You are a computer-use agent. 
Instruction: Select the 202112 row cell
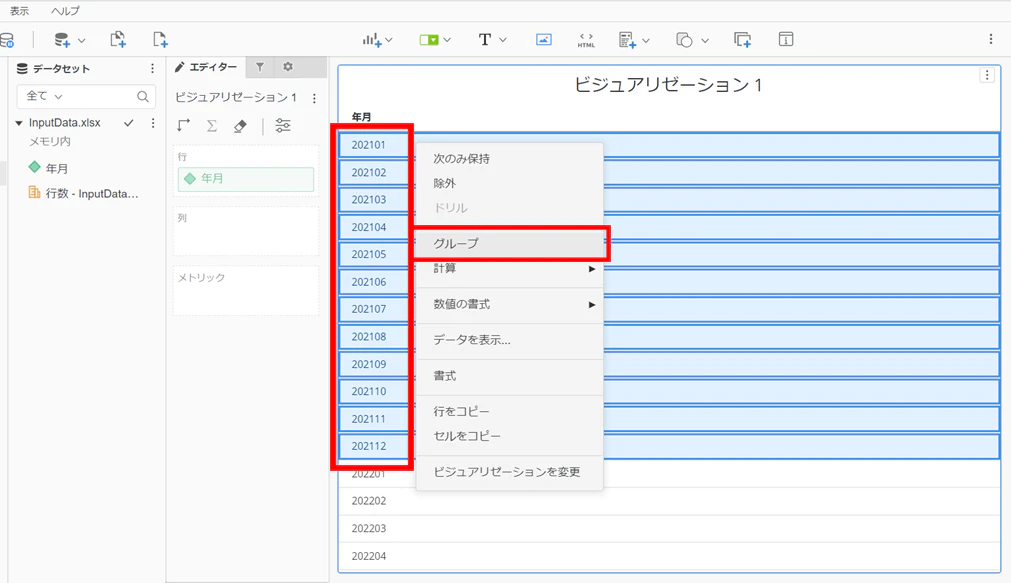point(369,446)
